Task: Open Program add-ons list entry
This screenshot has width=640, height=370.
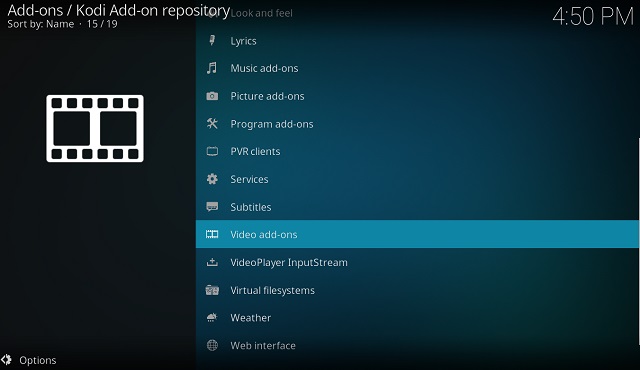Action: point(417,124)
